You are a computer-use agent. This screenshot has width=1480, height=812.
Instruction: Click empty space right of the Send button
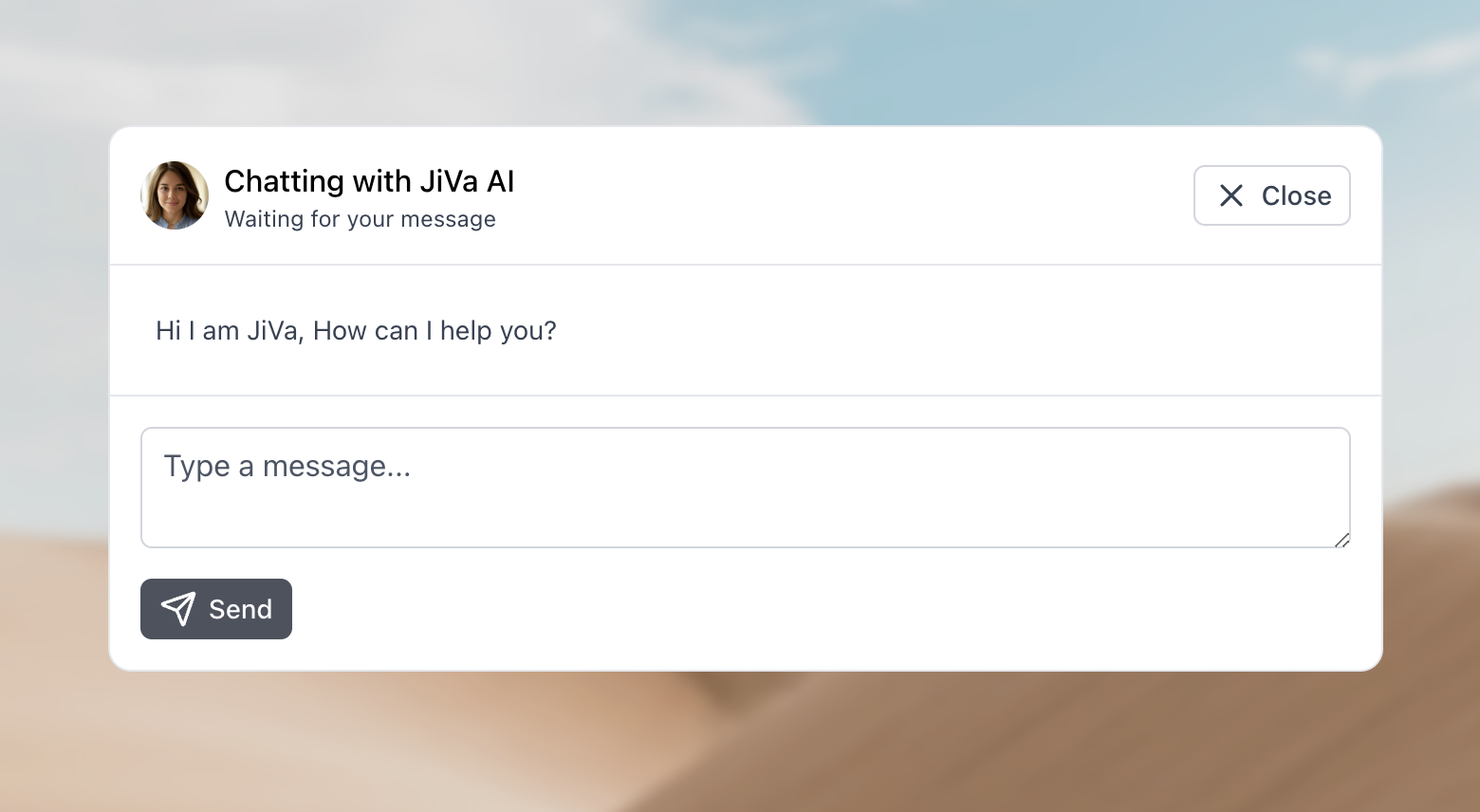coord(759,609)
